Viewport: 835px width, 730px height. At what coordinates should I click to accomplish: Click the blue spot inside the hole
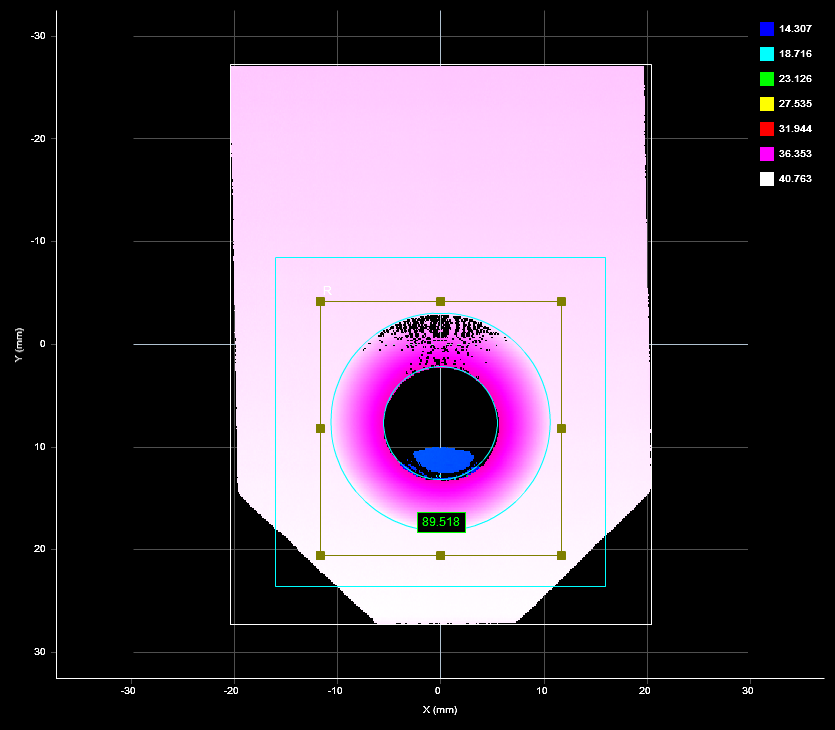coord(443,460)
